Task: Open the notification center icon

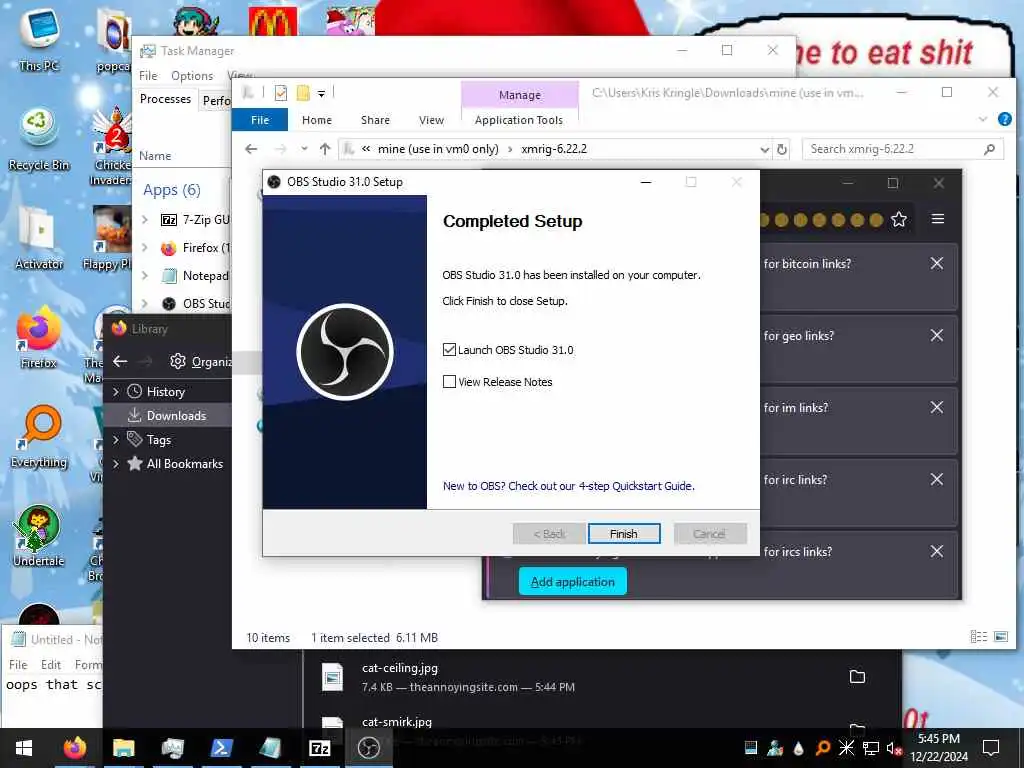Action: point(991,748)
